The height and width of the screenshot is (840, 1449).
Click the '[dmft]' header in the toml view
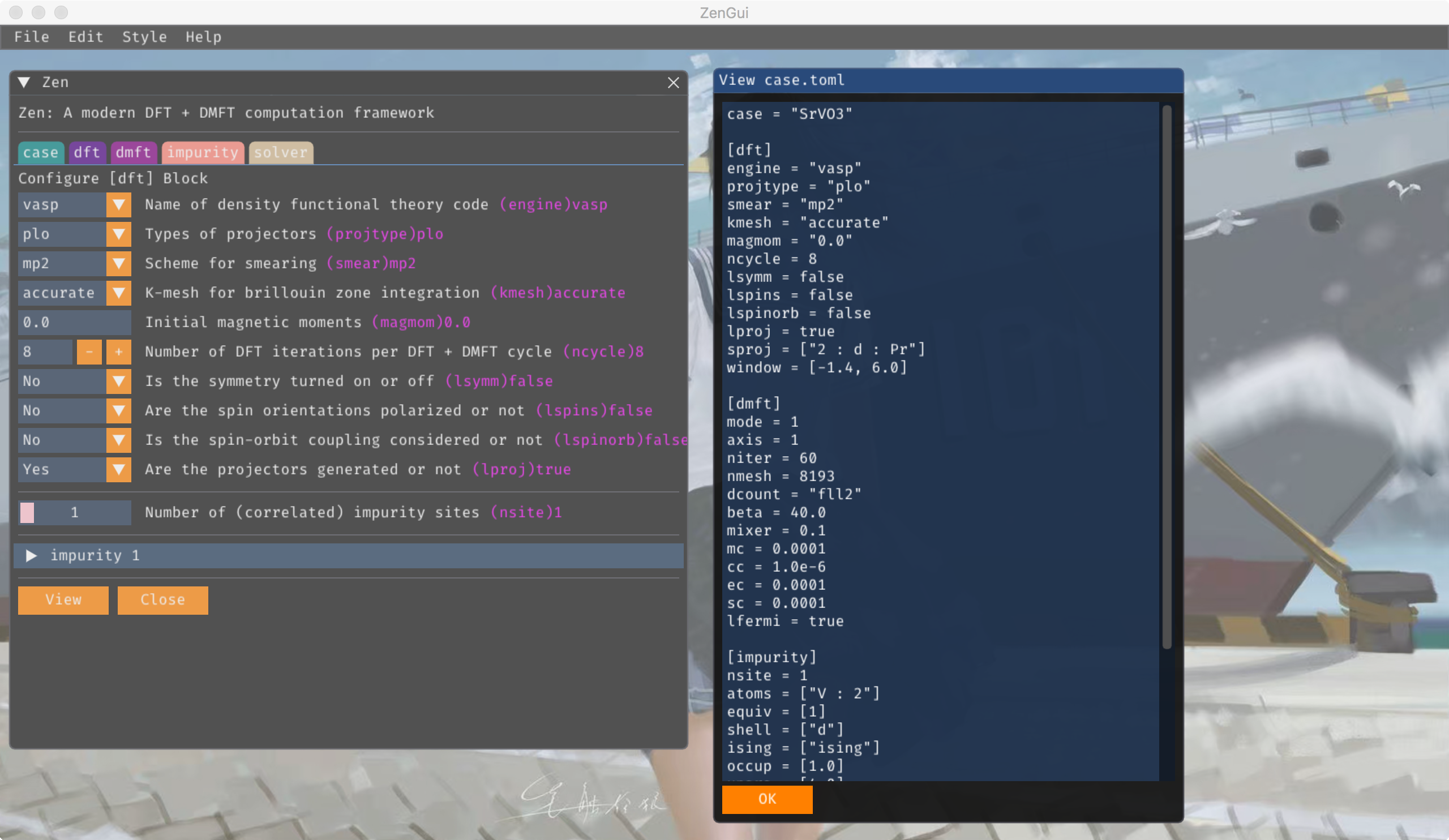click(753, 404)
